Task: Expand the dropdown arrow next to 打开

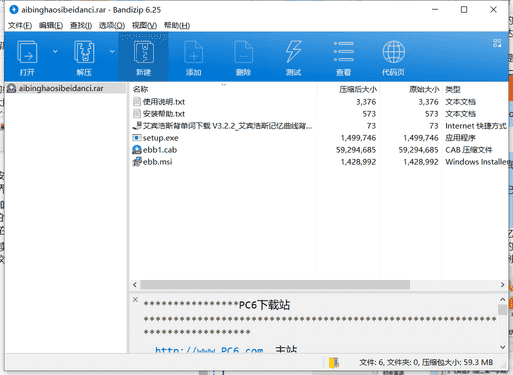Action: [55, 51]
